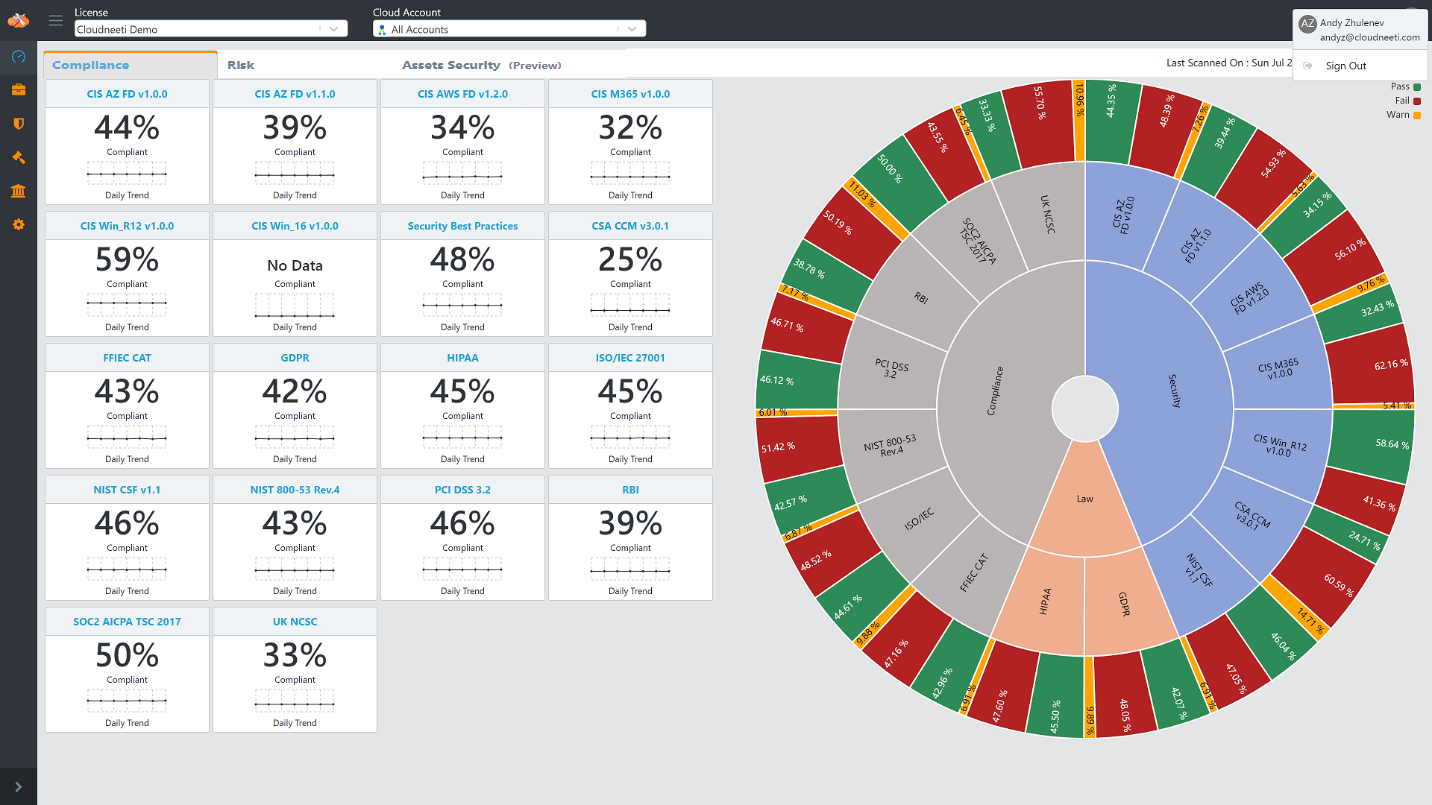Image resolution: width=1432 pixels, height=805 pixels.
Task: Open the CSA CCM v3.0.1 card title
Action: [630, 226]
